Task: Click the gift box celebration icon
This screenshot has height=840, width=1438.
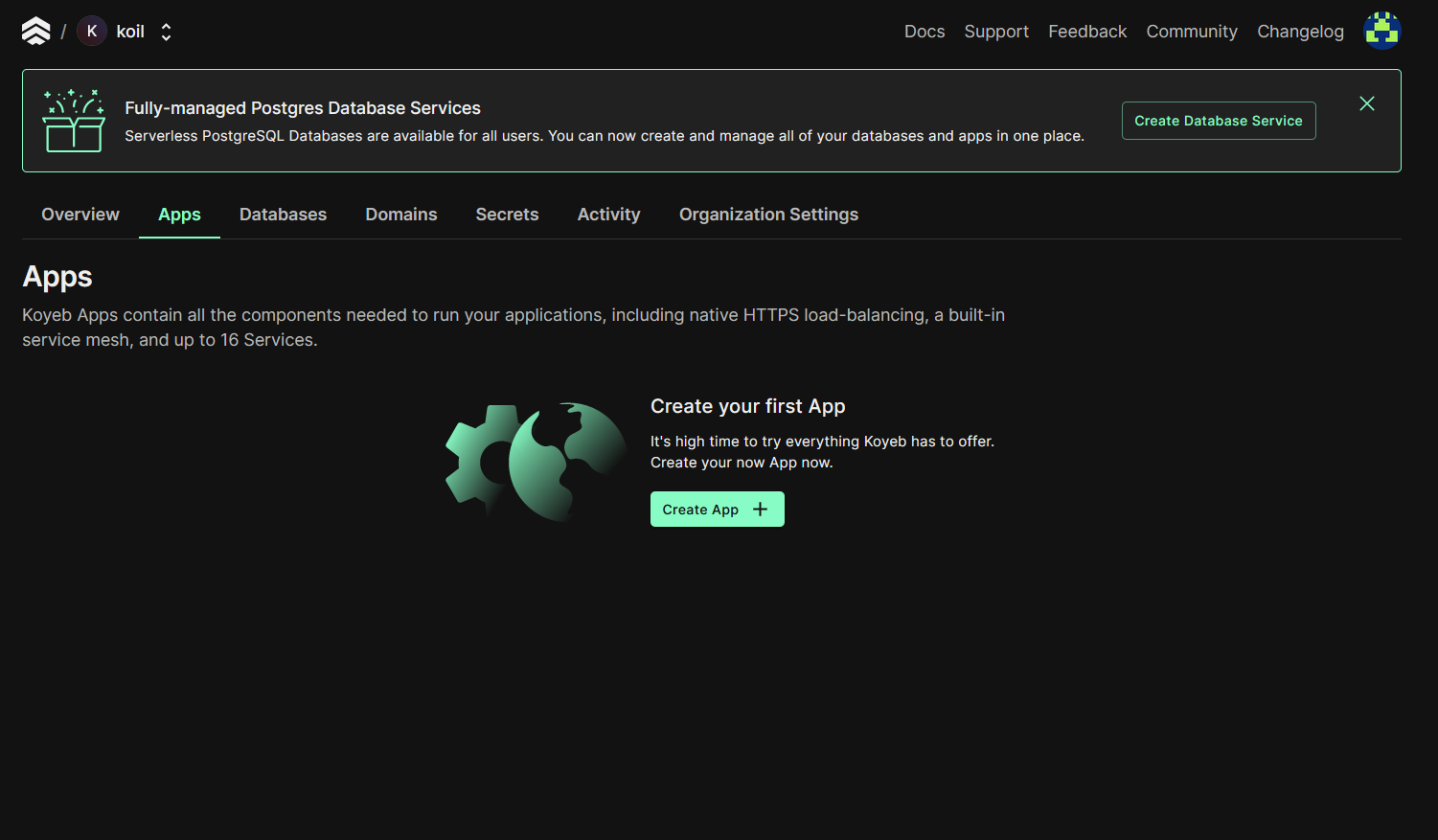Action: [x=74, y=121]
